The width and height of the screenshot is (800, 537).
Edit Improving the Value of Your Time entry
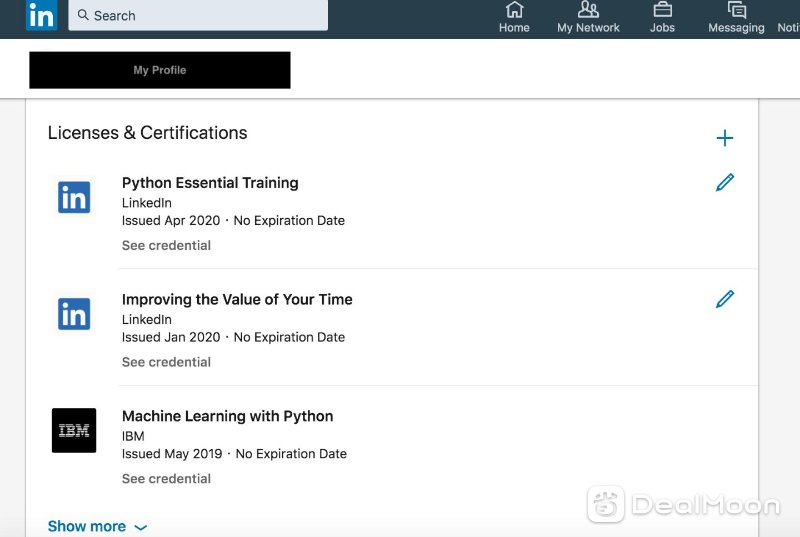pyautogui.click(x=724, y=299)
